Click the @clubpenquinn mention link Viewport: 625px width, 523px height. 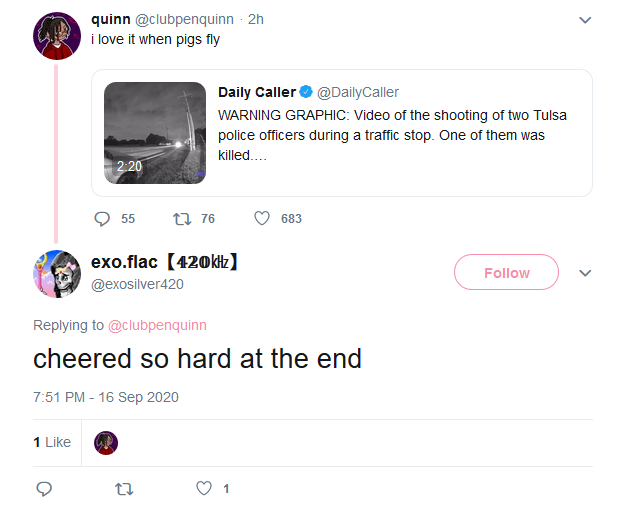[x=155, y=325]
